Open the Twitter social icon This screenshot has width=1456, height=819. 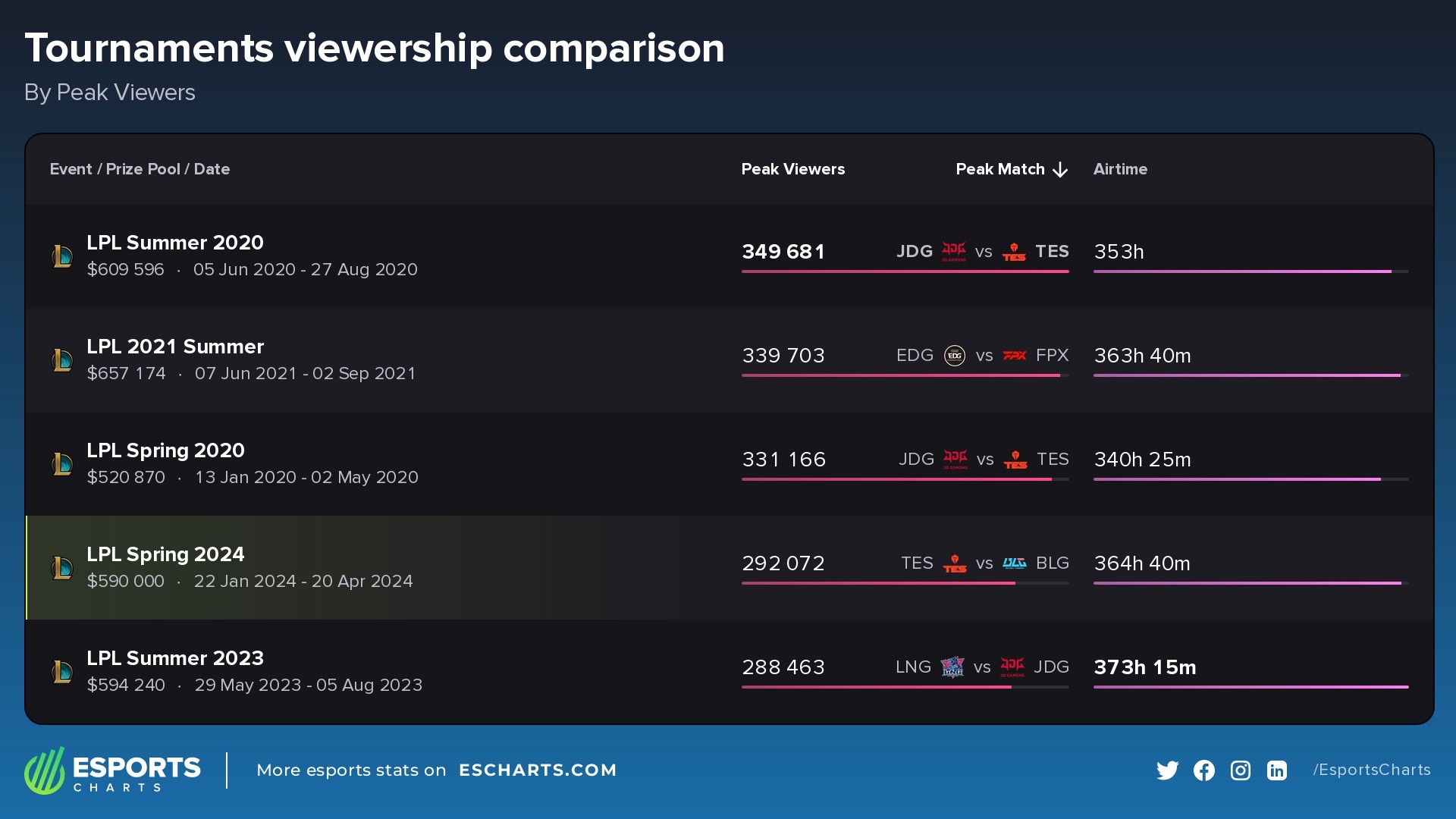[x=1168, y=770]
